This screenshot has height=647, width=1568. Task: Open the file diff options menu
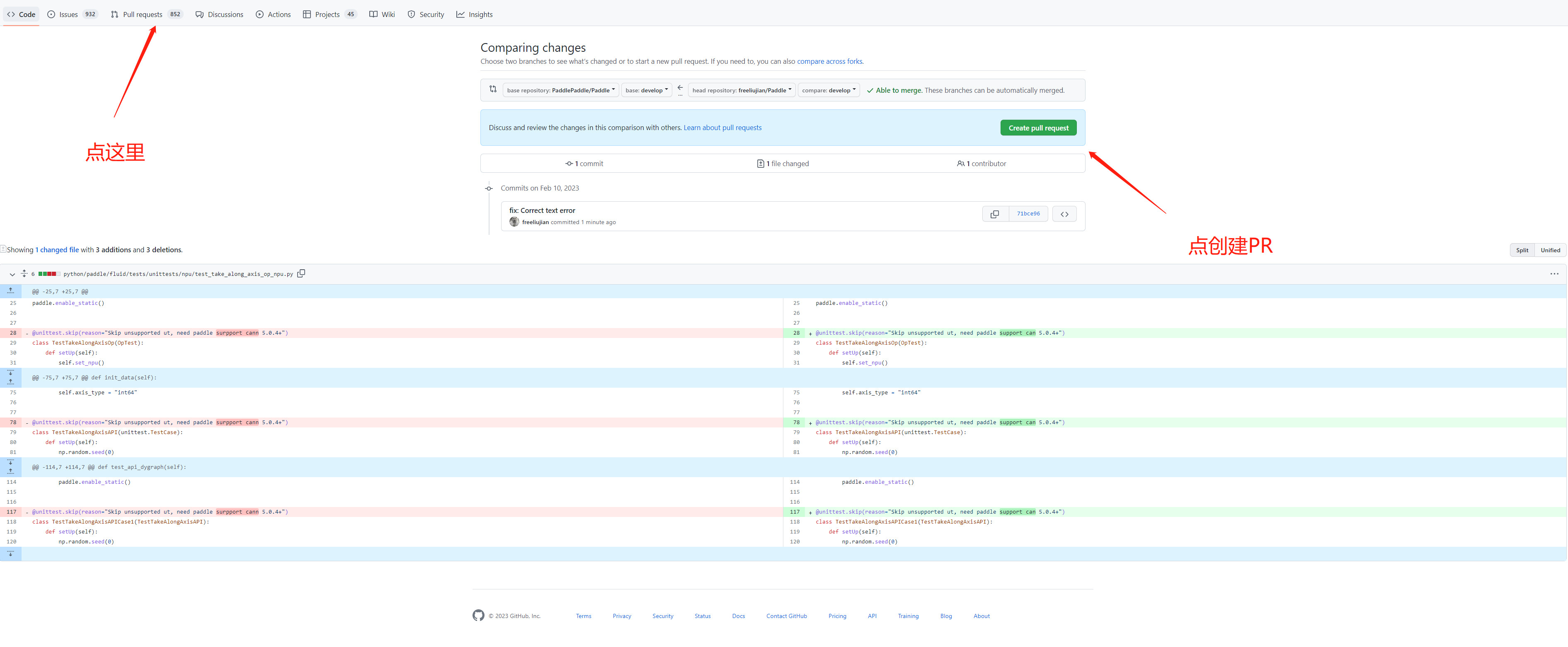1554,274
